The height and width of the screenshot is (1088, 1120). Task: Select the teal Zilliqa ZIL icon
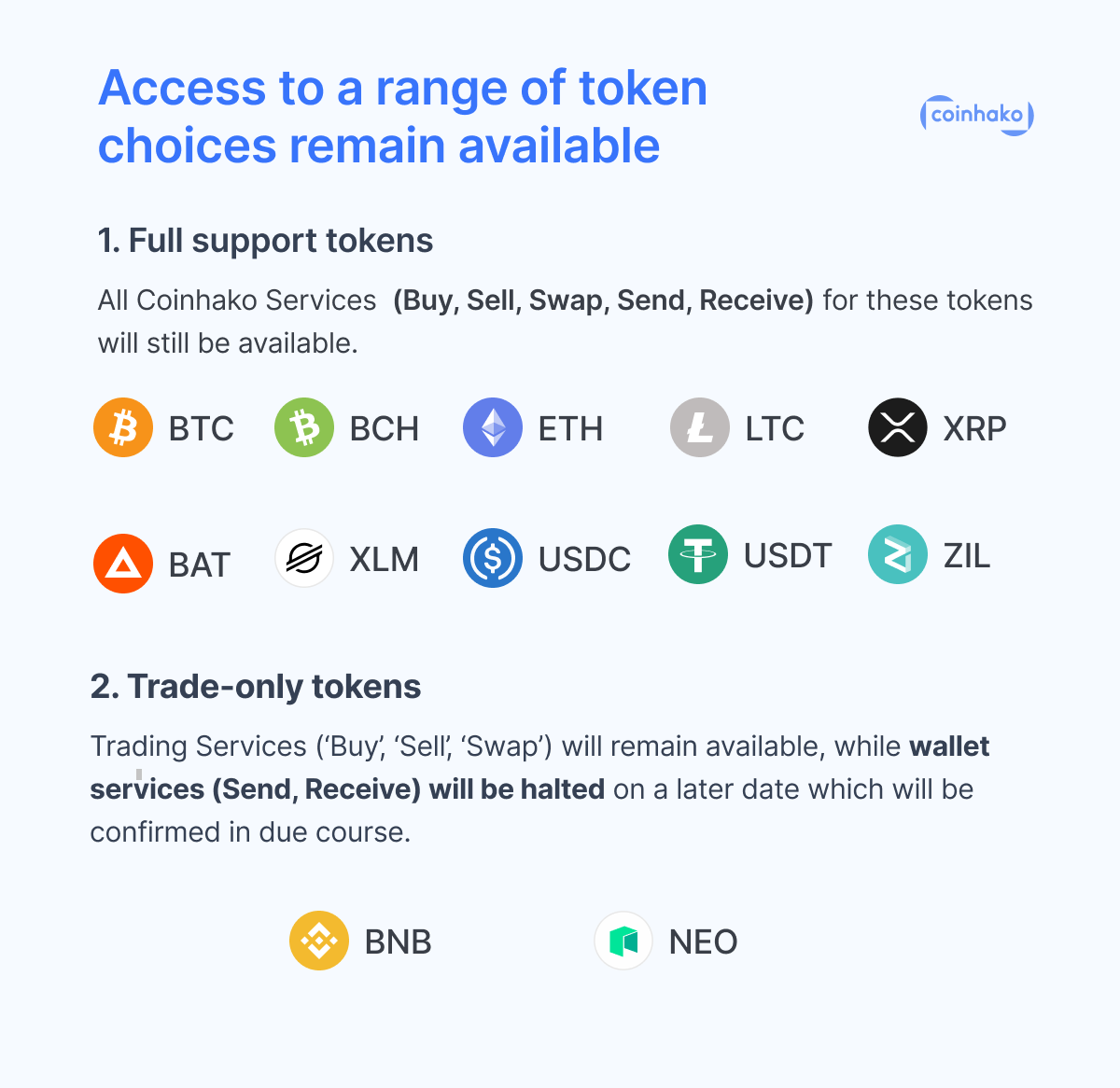tap(898, 554)
